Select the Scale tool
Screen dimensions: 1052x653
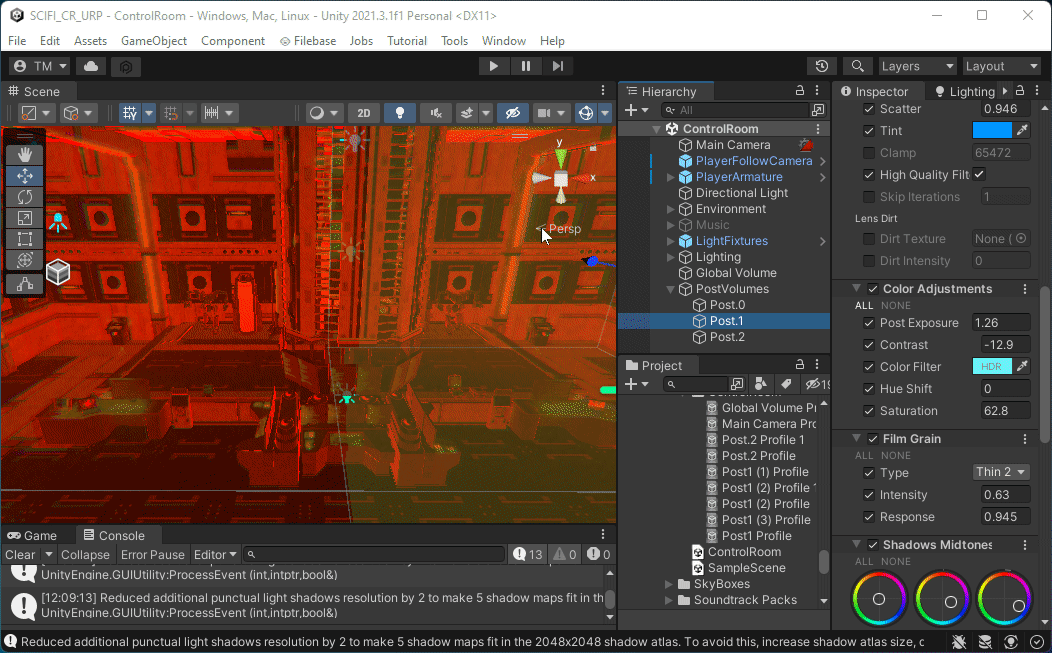(x=25, y=218)
